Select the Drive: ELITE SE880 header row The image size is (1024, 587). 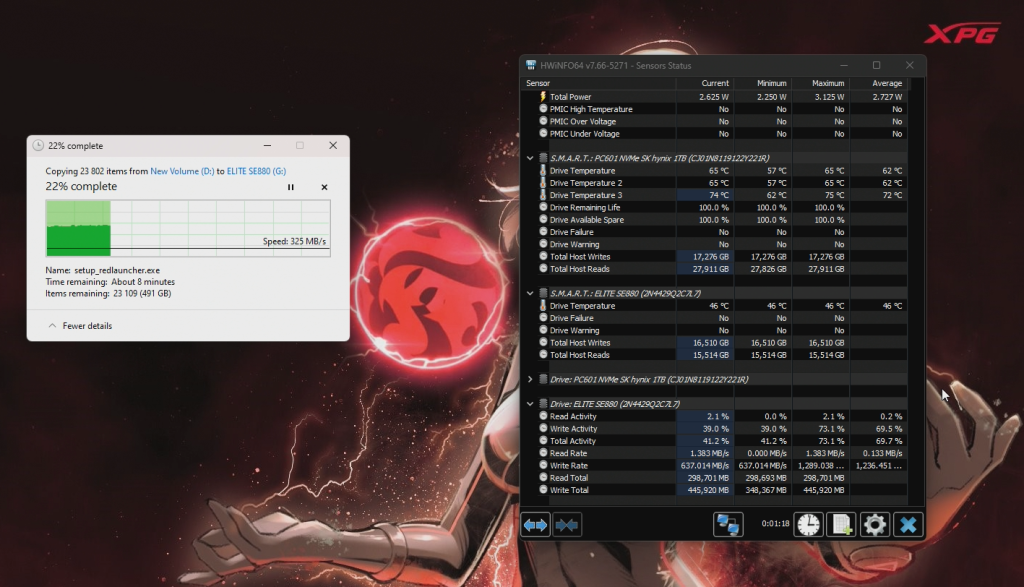point(714,404)
